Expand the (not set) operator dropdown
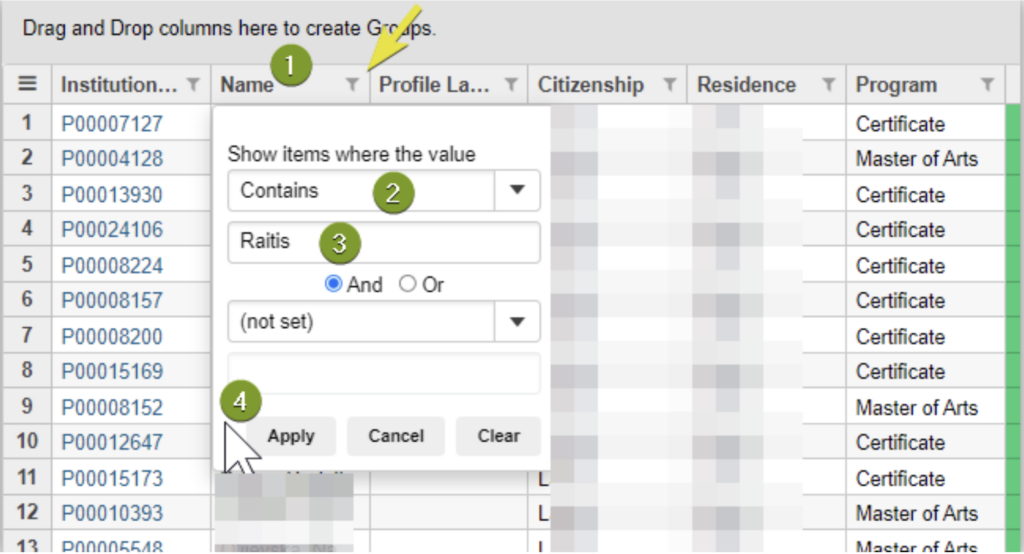 pyautogui.click(x=517, y=321)
